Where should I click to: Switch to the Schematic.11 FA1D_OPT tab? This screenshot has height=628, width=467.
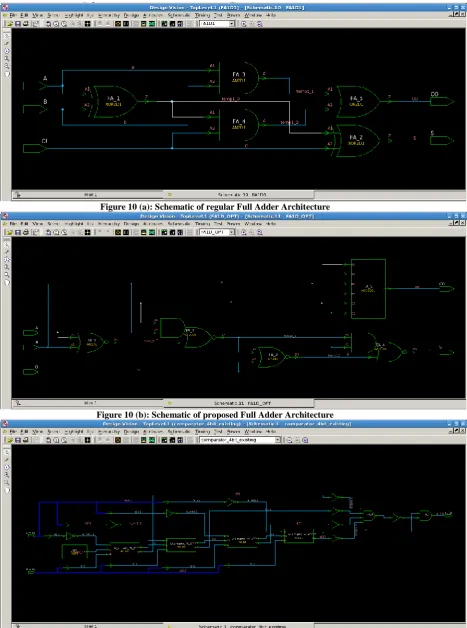click(239, 403)
